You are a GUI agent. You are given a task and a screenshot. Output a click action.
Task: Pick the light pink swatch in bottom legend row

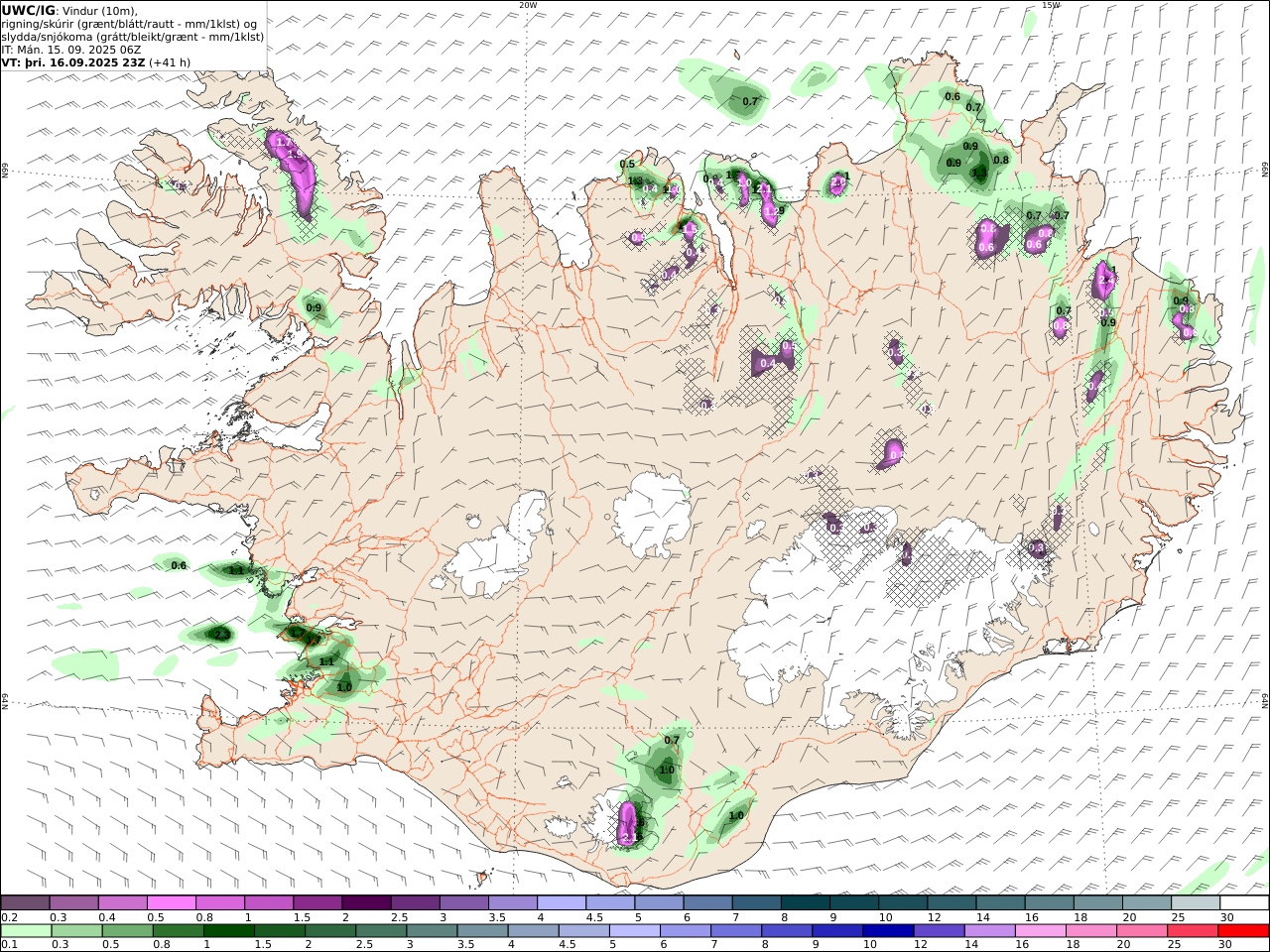point(1040,931)
